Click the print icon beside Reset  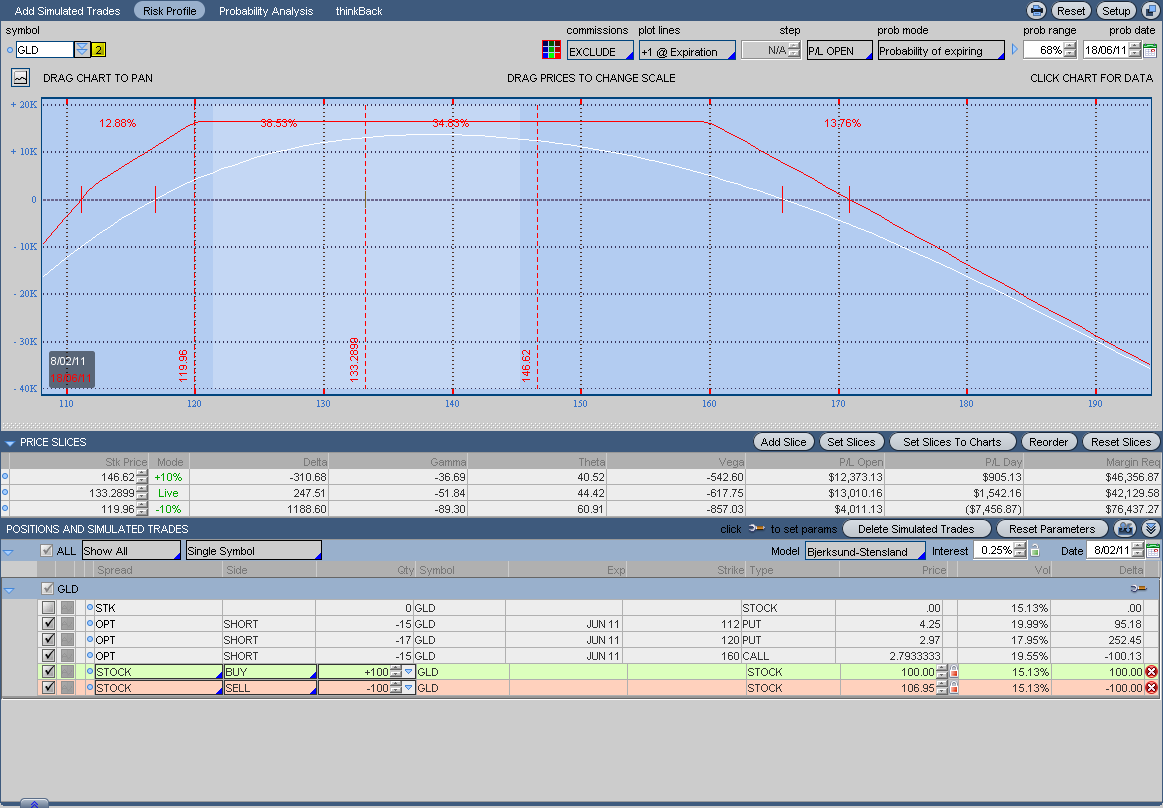[x=1037, y=11]
